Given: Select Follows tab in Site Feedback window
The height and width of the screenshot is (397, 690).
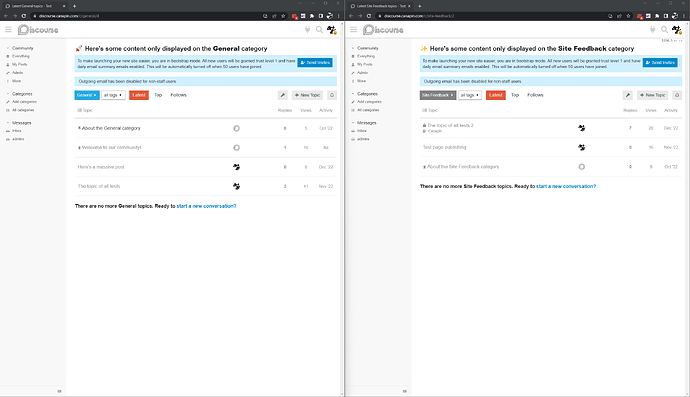Looking at the screenshot, I should tap(535, 95).
